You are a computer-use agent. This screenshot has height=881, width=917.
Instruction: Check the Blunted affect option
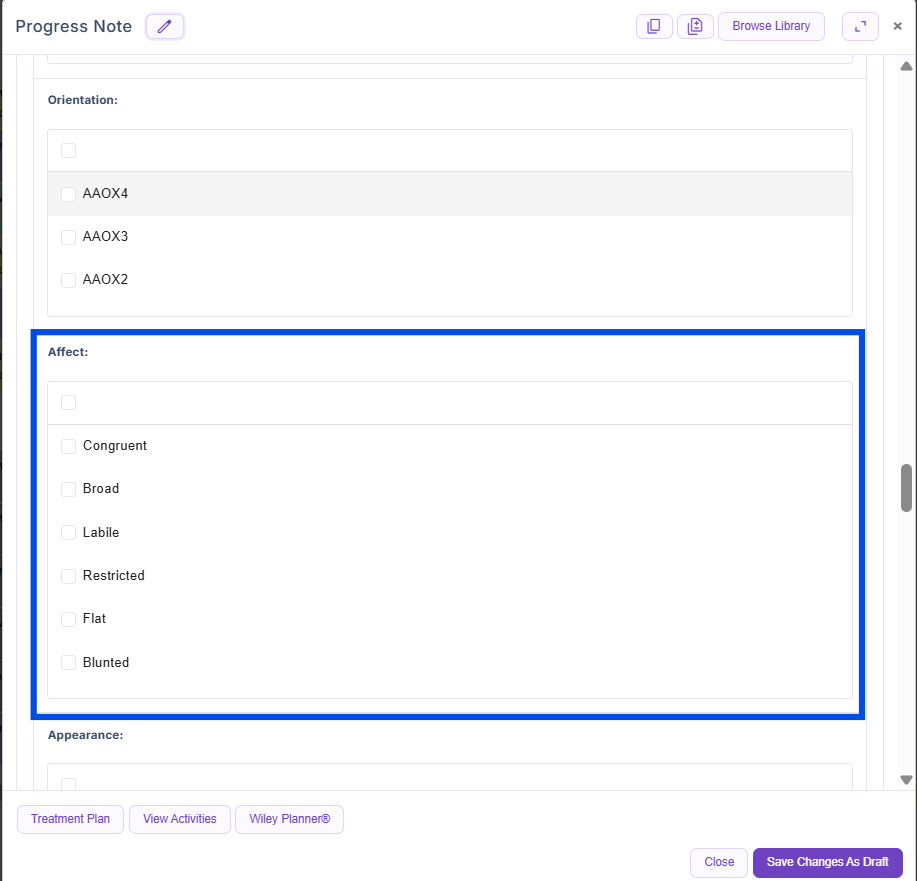[x=69, y=662]
